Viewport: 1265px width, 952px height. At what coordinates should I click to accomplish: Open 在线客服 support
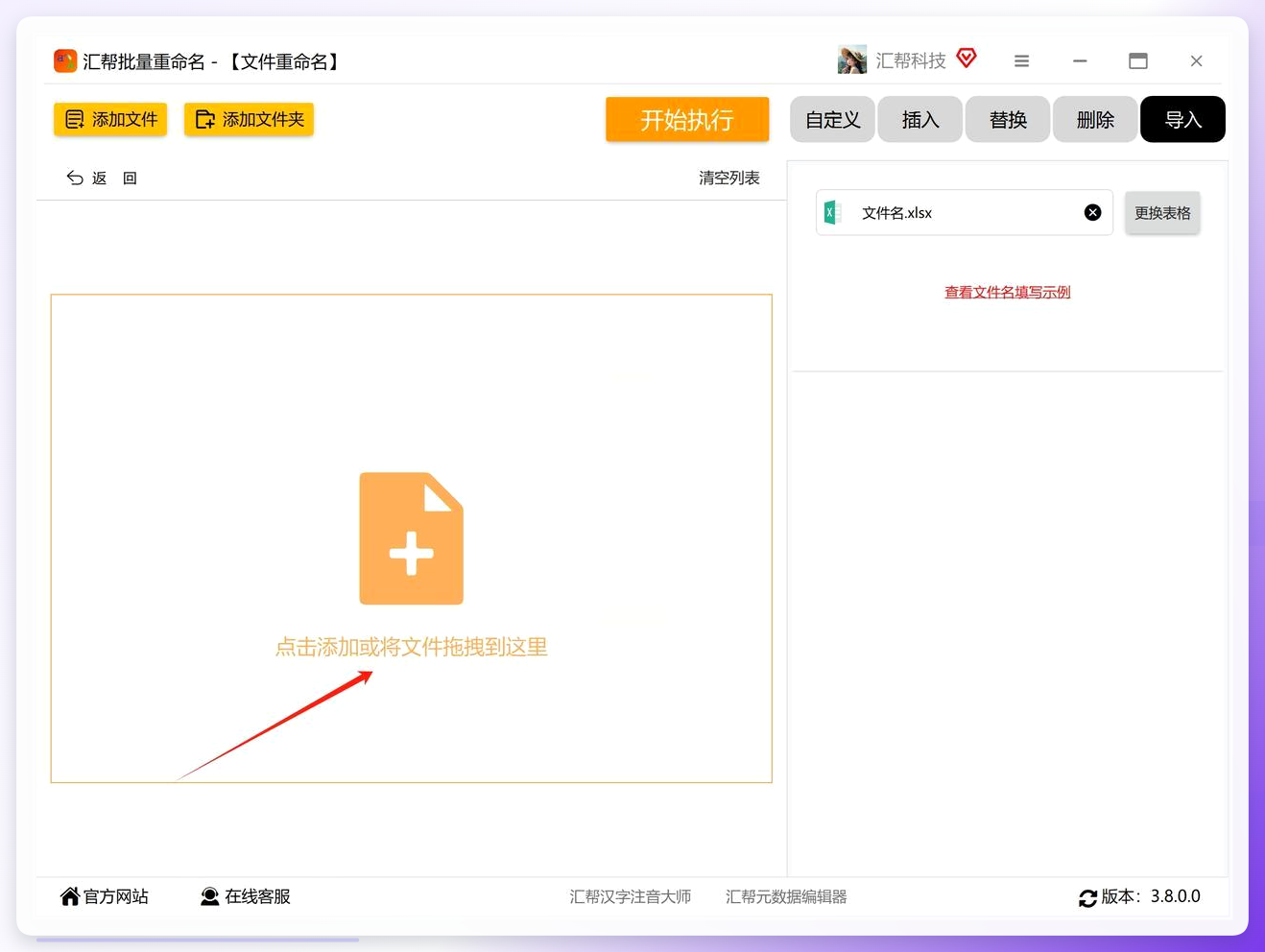point(246,896)
